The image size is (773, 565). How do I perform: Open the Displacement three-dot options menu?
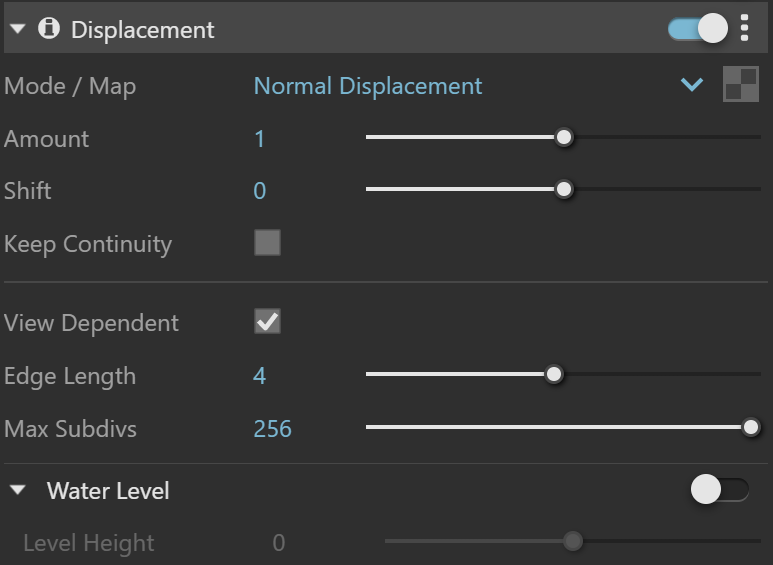tap(744, 28)
